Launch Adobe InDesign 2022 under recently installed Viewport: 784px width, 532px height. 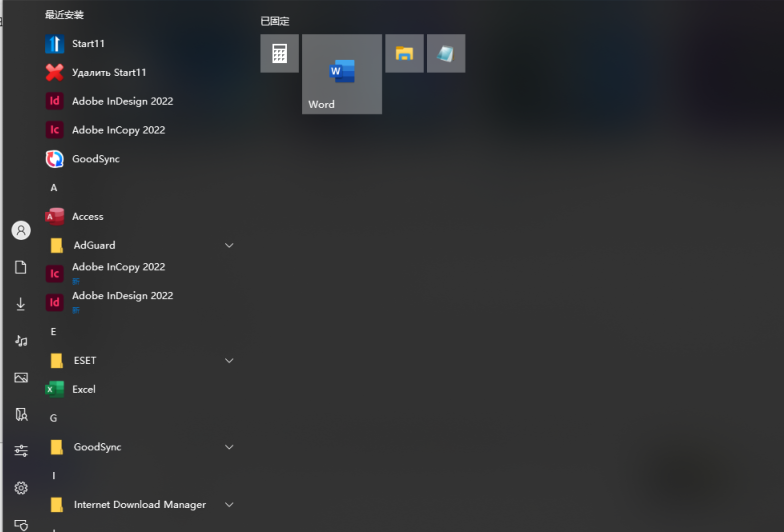pos(140,101)
